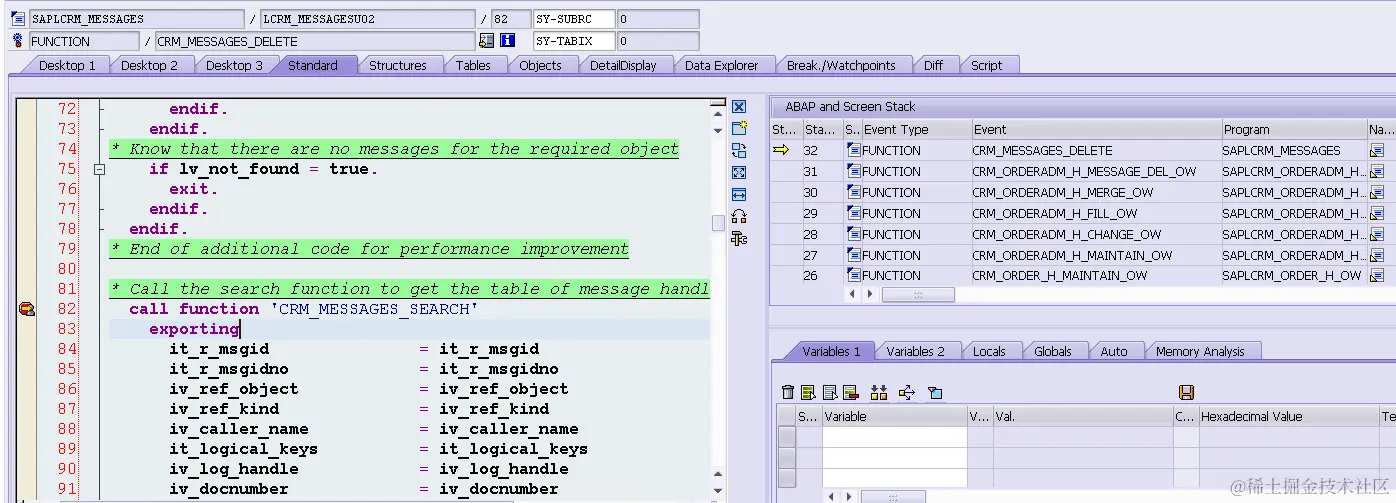The image size is (1396, 503).
Task: Close the source code tool with X icon
Action: tap(739, 107)
